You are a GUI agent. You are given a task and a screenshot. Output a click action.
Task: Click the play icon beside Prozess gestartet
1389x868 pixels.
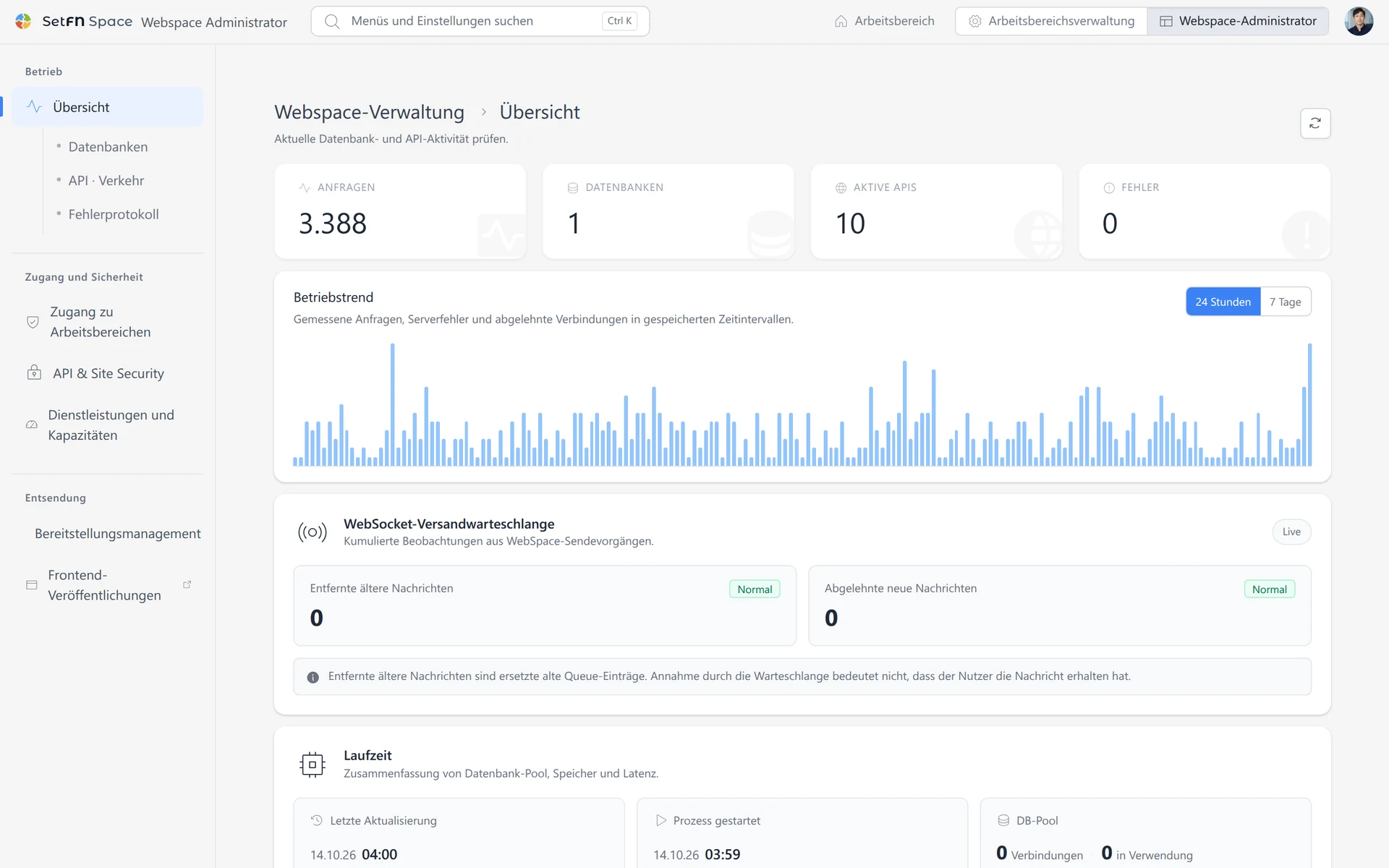pos(660,820)
